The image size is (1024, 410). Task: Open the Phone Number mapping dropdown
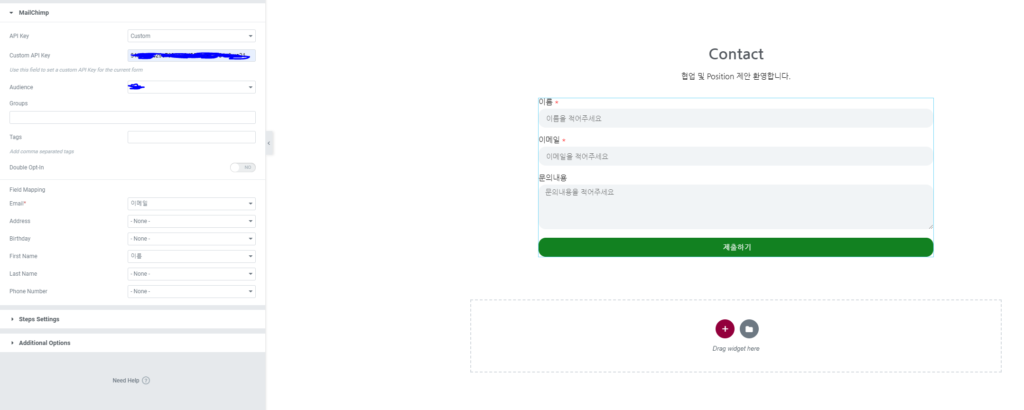[x=191, y=291]
